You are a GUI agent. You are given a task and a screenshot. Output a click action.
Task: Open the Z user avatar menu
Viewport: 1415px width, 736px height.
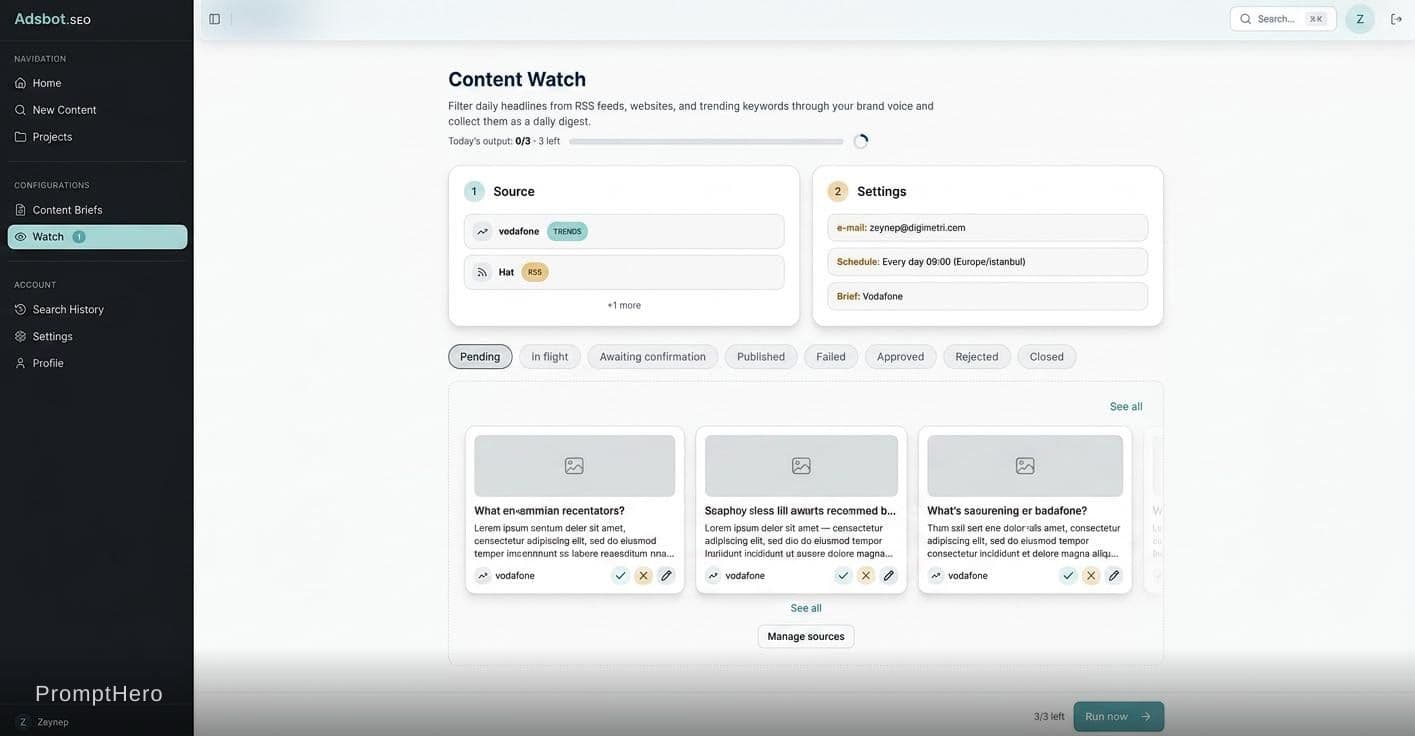click(x=1360, y=19)
